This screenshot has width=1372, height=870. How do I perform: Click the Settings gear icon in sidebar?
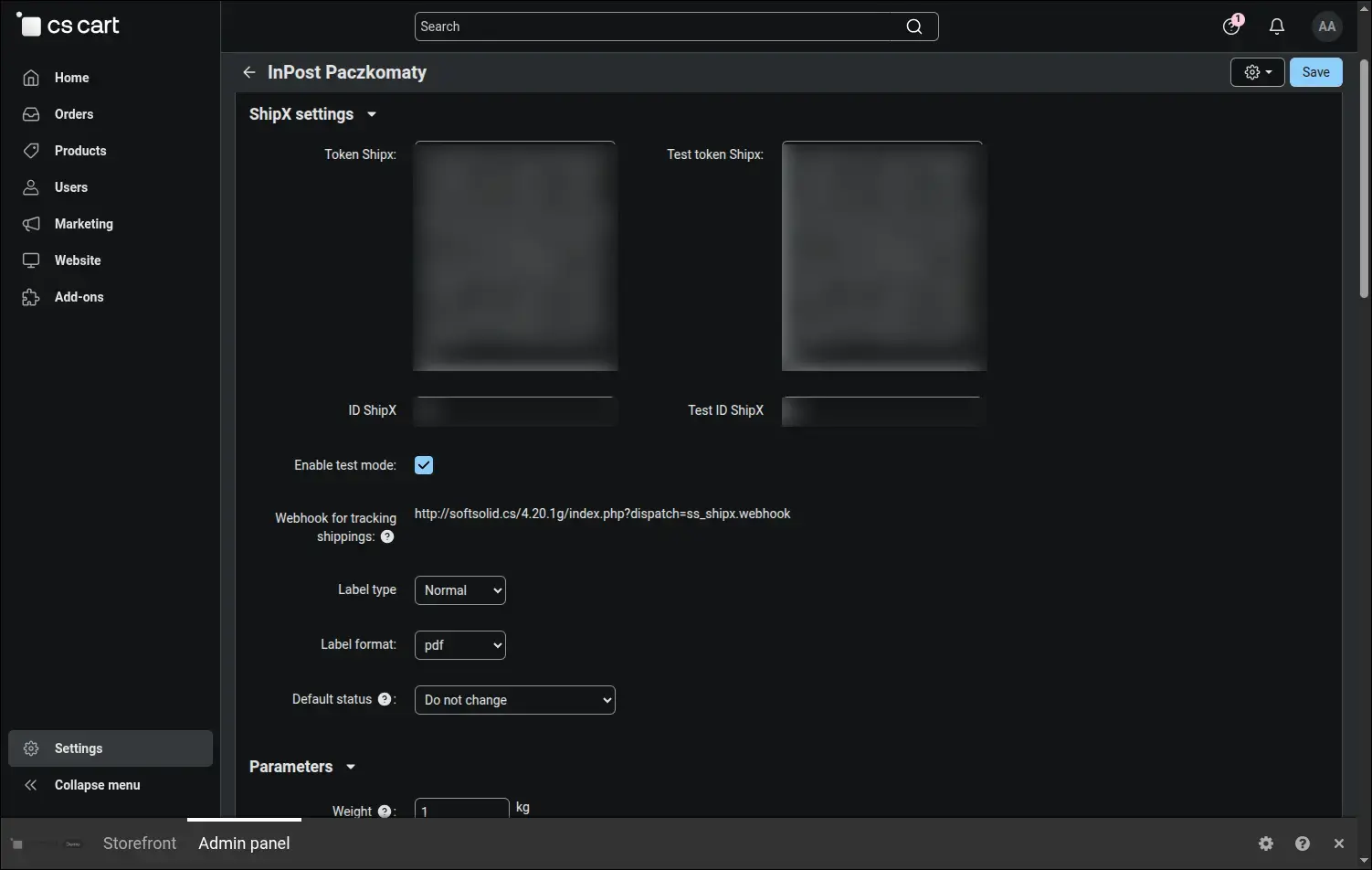pos(31,748)
